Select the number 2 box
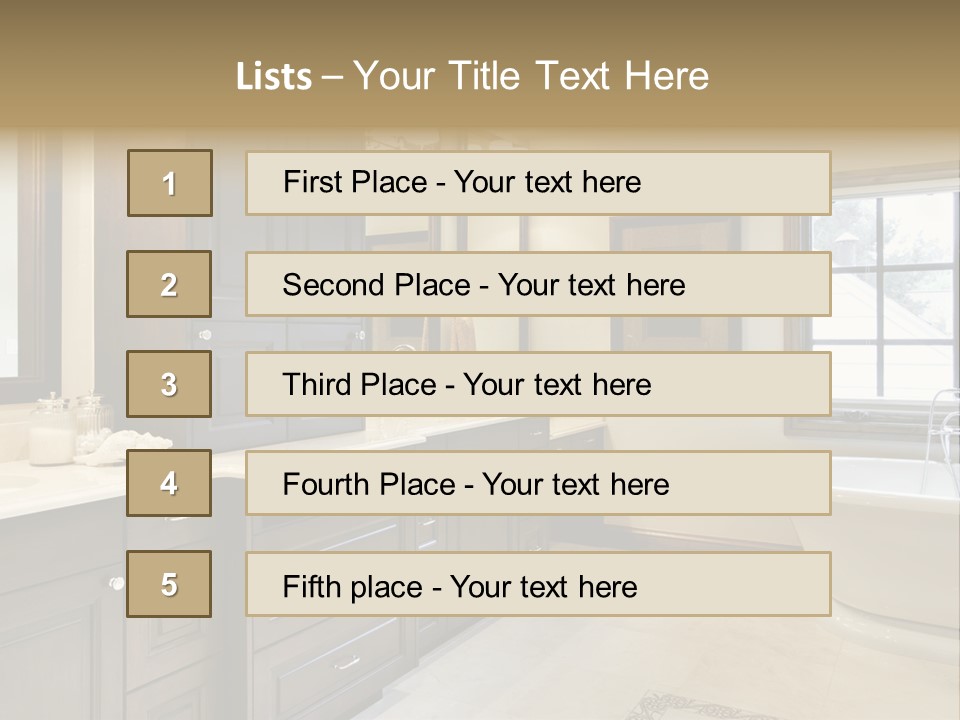 [x=169, y=284]
